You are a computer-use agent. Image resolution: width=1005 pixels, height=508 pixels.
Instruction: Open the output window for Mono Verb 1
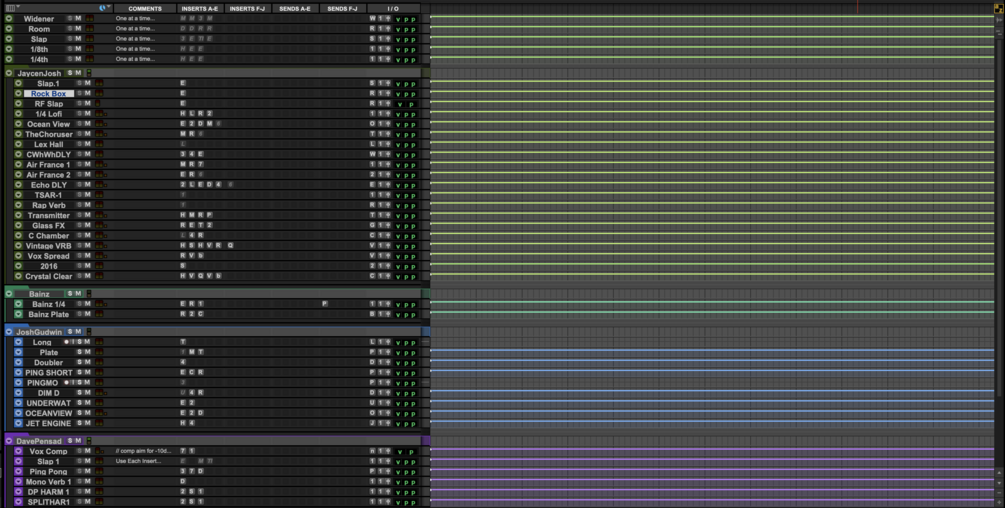coord(388,482)
